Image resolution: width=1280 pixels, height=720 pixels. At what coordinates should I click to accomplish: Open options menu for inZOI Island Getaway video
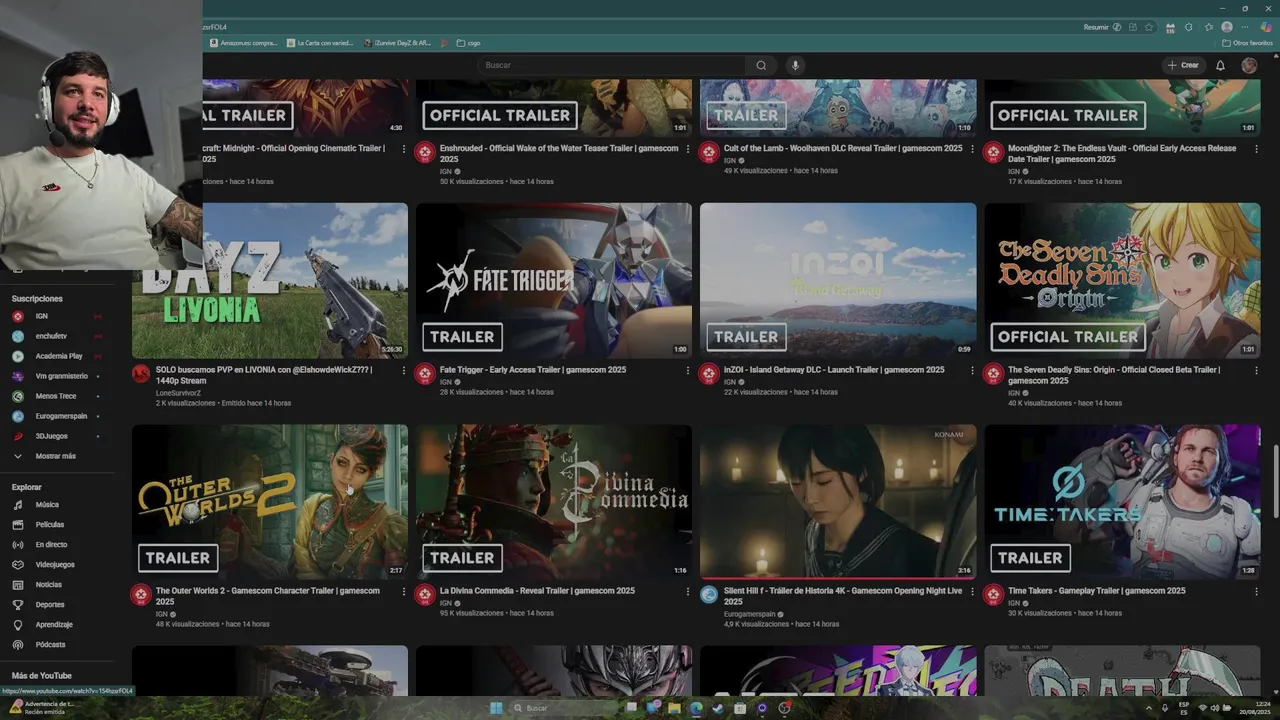pos(972,371)
